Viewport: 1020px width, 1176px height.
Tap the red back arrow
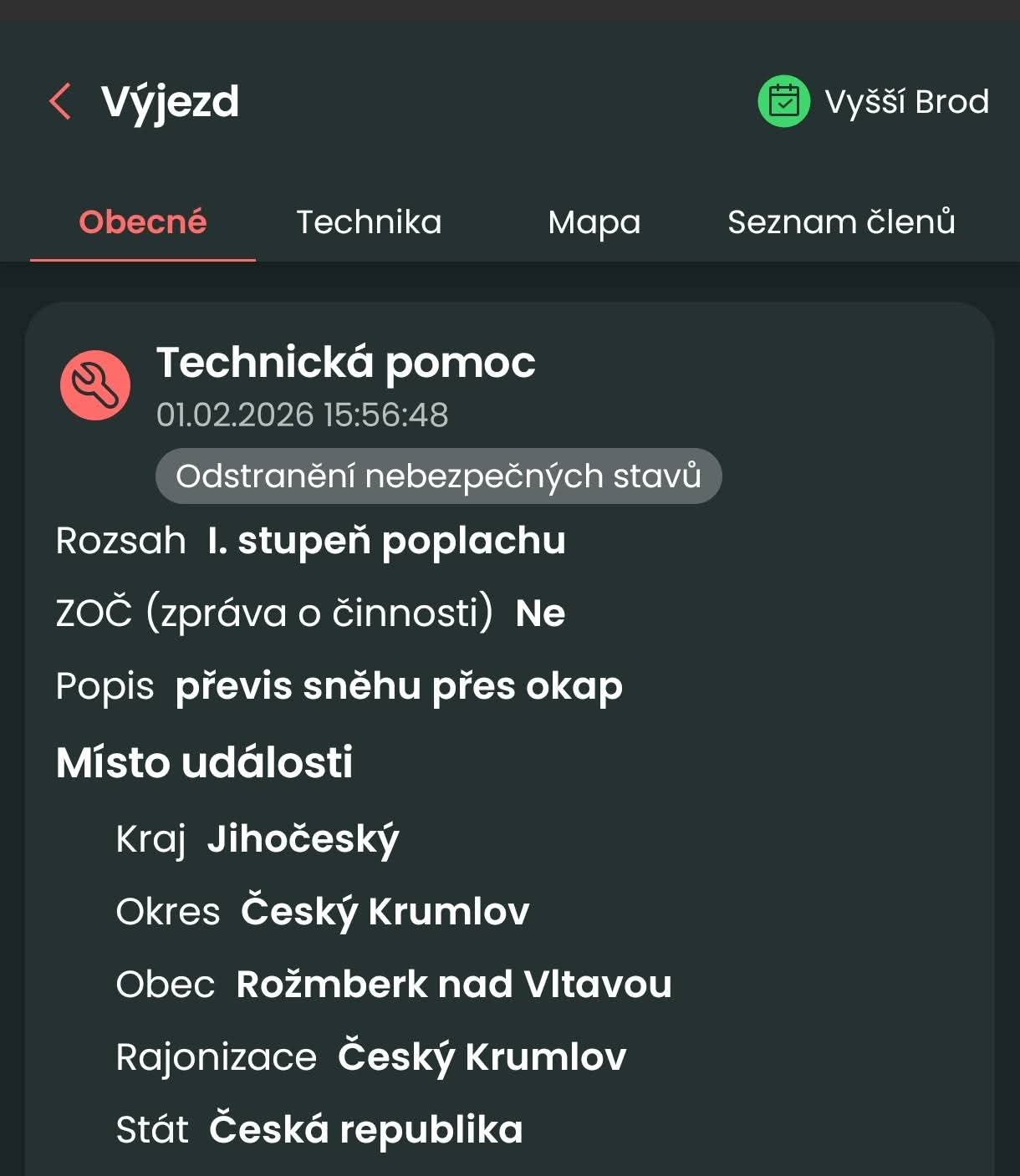tap(60, 102)
